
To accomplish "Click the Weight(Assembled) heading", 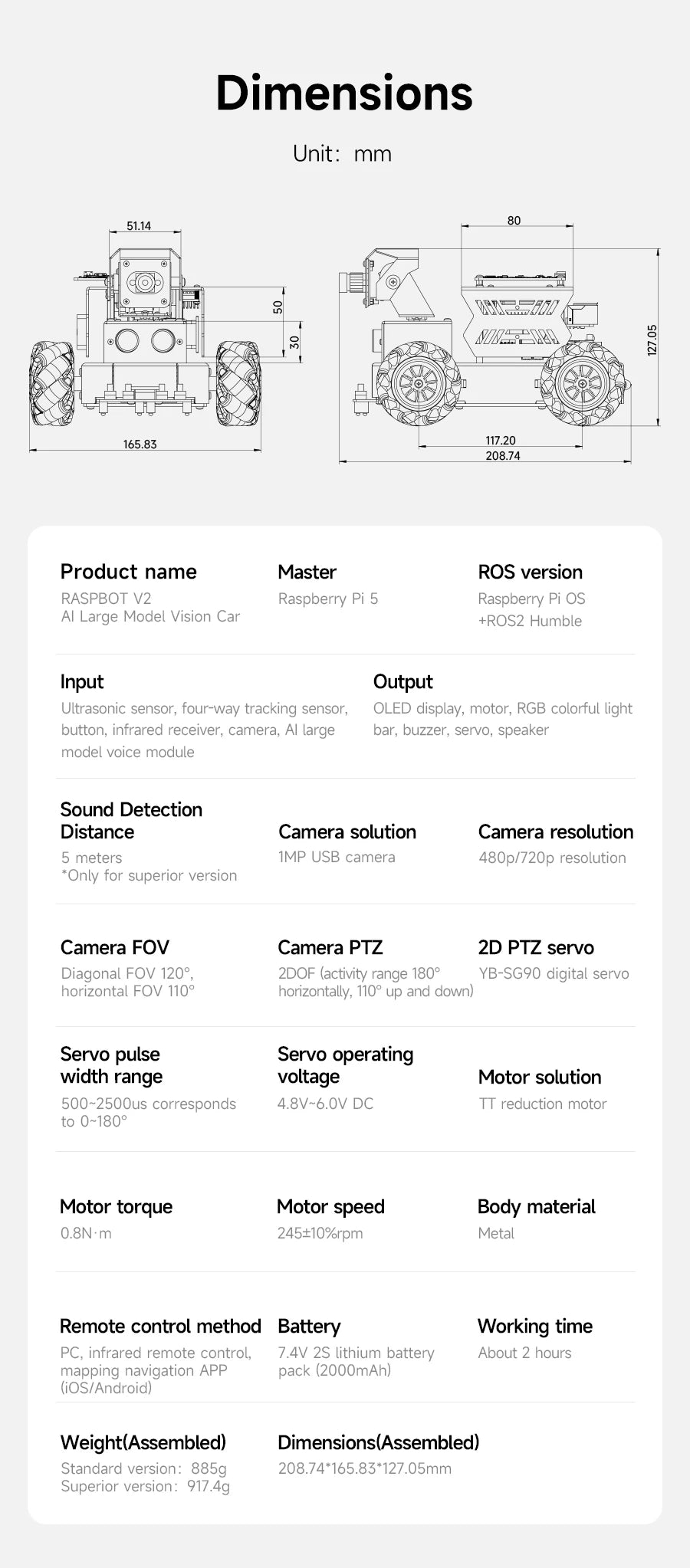I will tap(143, 1442).
